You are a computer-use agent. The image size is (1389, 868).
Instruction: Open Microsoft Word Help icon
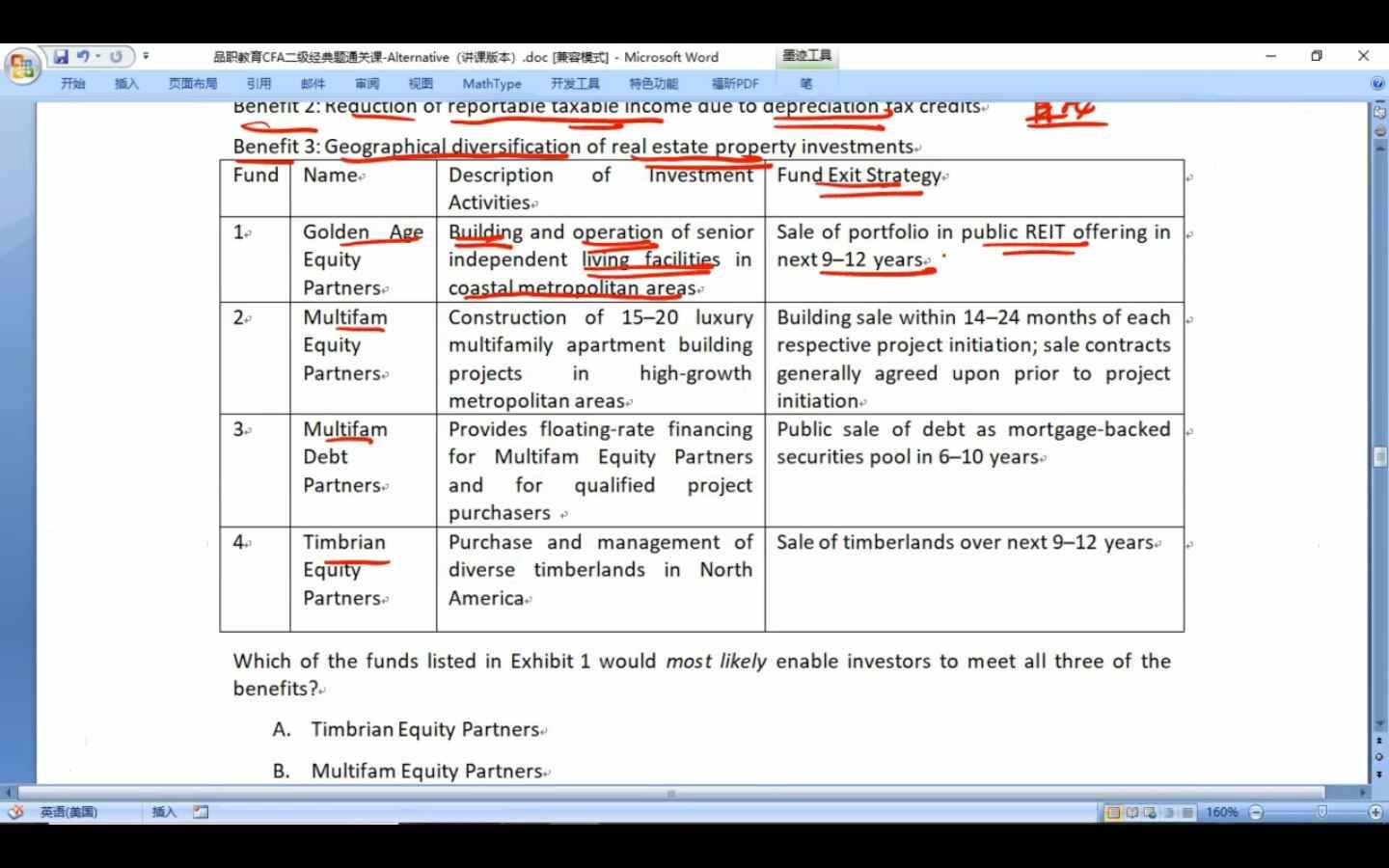pyautogui.click(x=1377, y=84)
